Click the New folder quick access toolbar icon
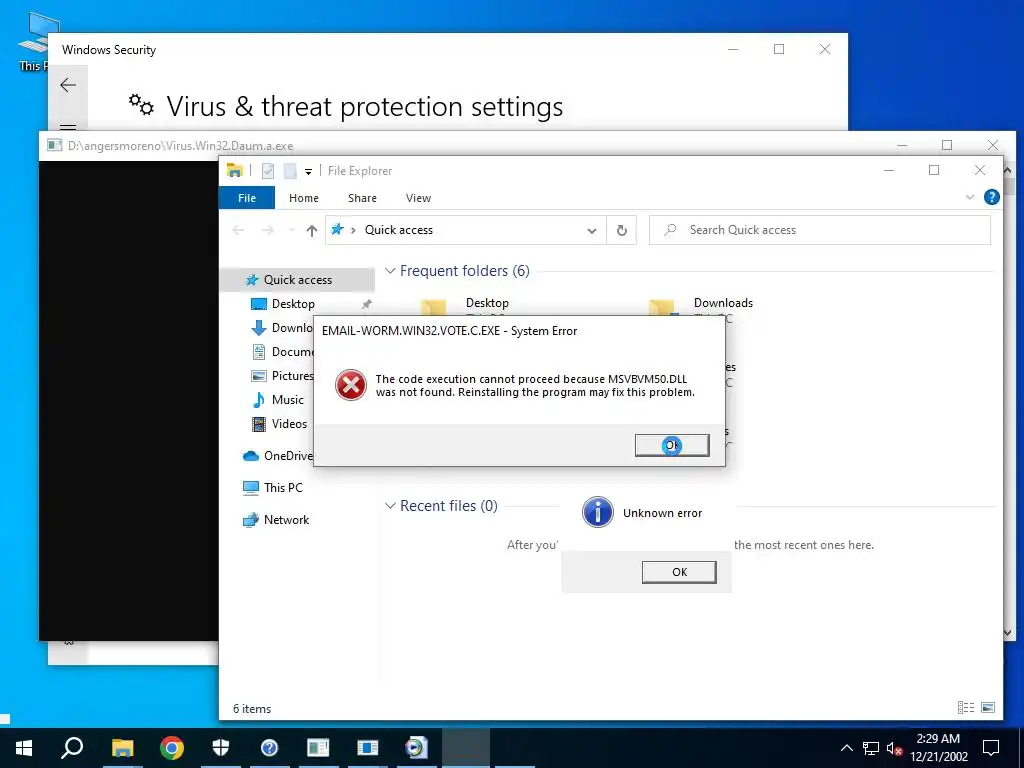 tap(290, 171)
